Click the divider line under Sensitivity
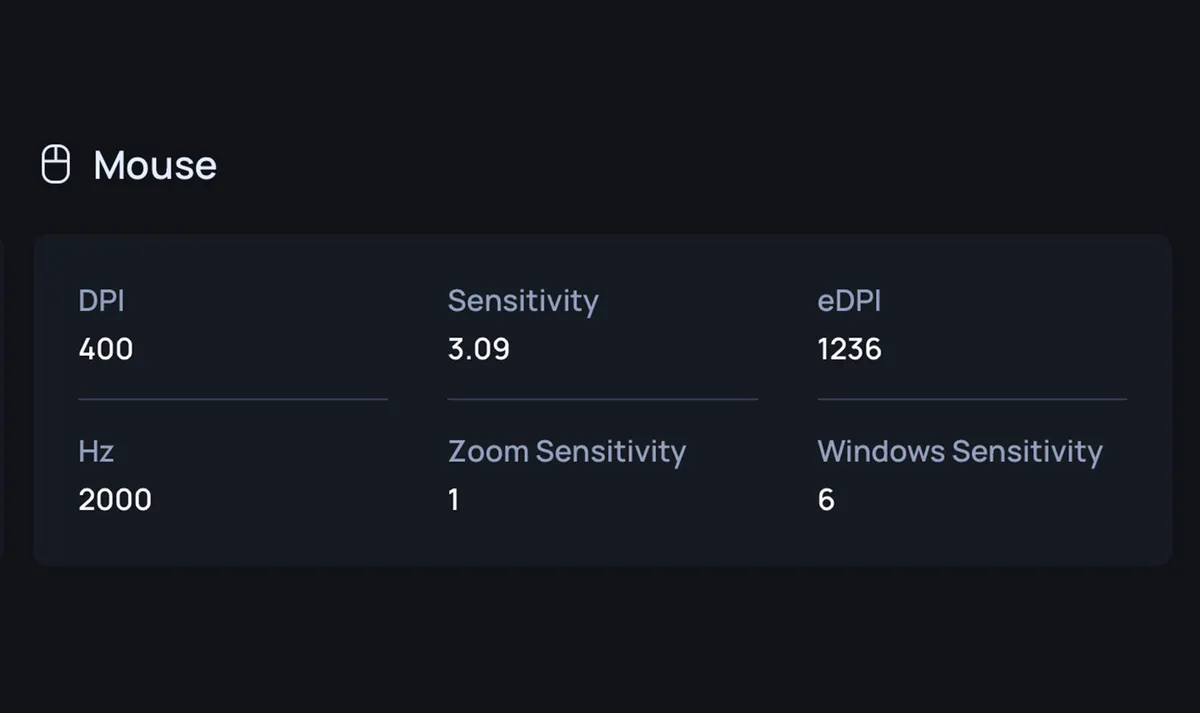This screenshot has width=1200, height=713. pyautogui.click(x=603, y=399)
